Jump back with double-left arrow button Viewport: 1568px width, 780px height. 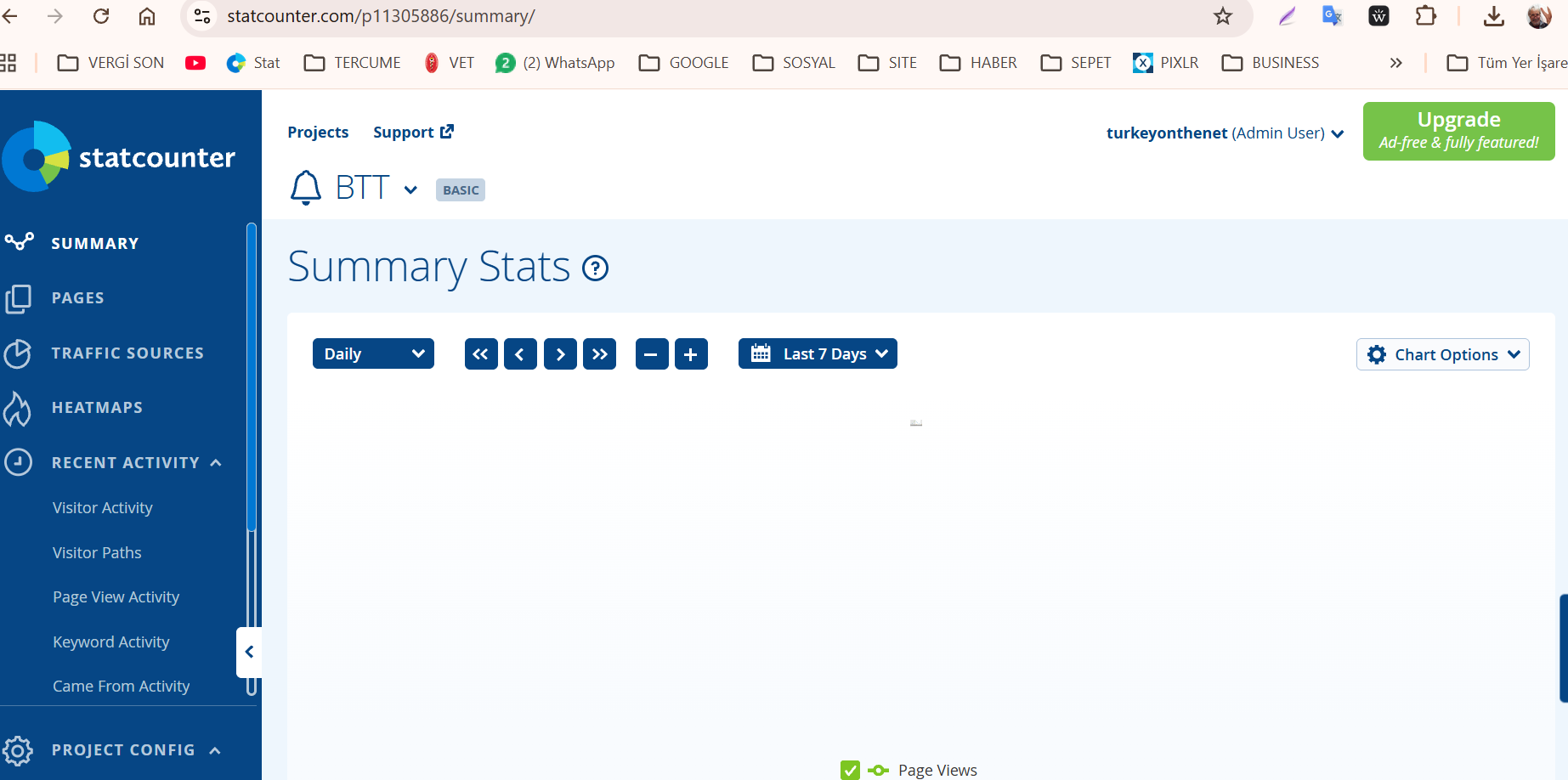pos(481,354)
